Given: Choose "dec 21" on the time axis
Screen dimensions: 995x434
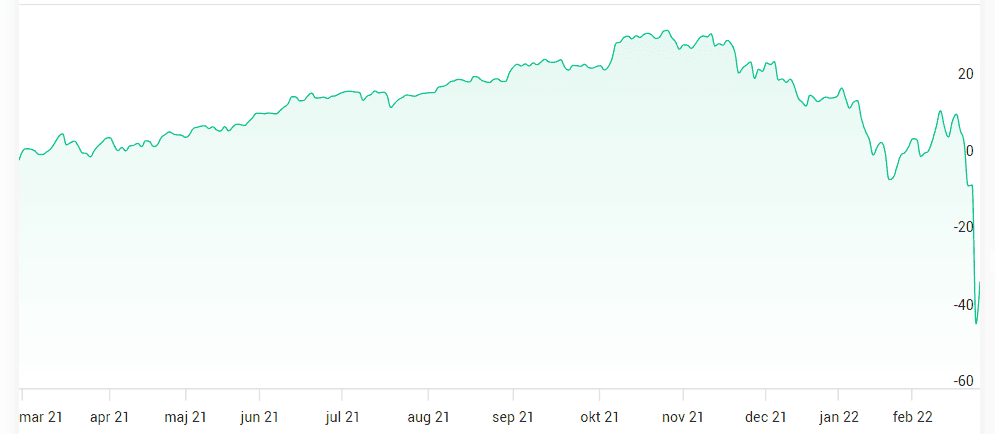Looking at the screenshot, I should [x=767, y=417].
